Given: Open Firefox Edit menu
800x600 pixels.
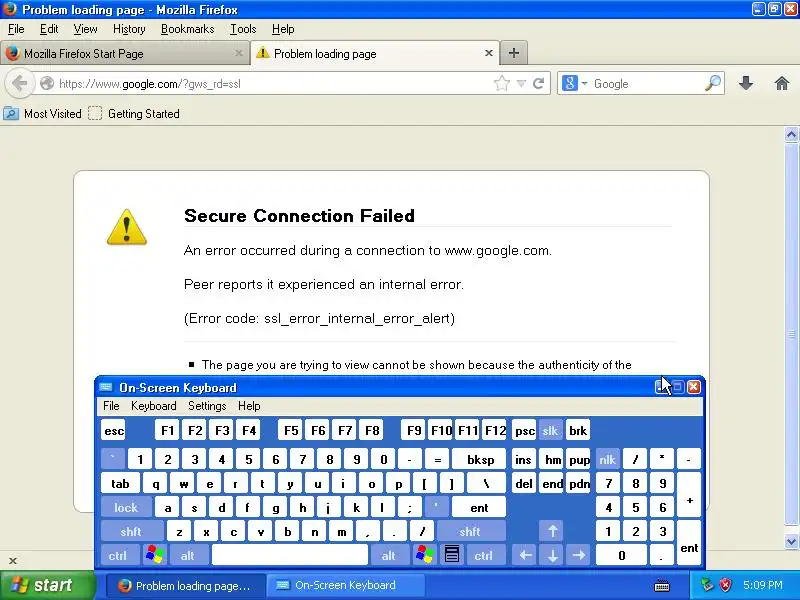Looking at the screenshot, I should [49, 29].
